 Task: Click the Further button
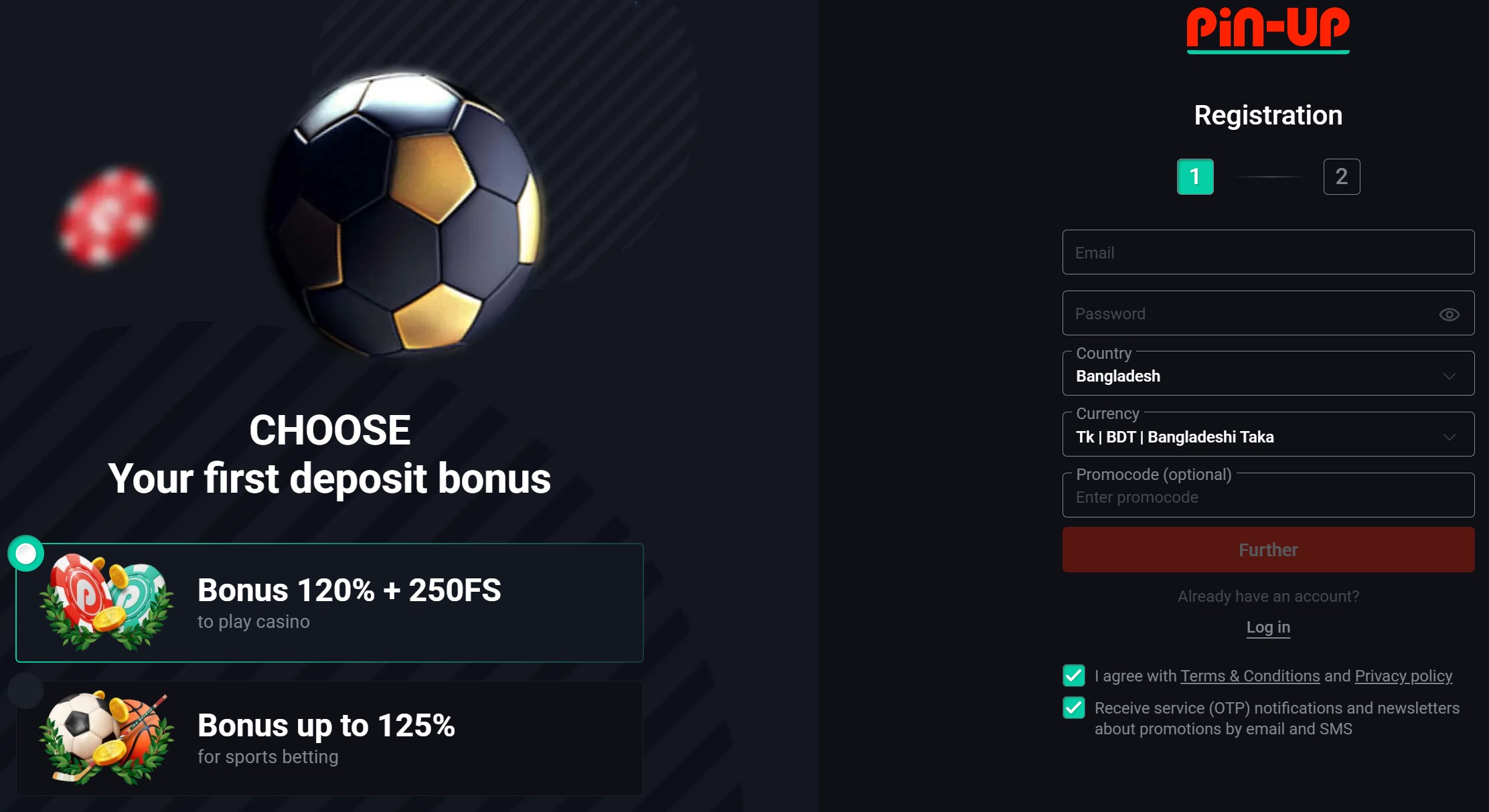tap(1268, 550)
